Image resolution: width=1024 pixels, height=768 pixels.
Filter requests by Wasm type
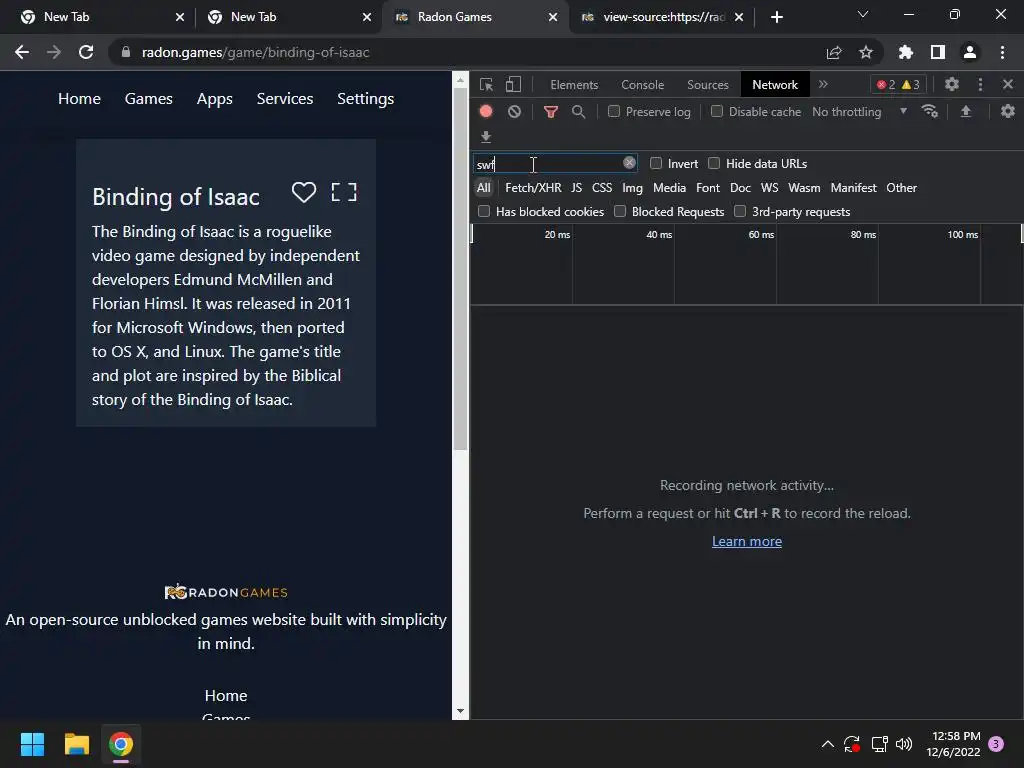tap(804, 188)
